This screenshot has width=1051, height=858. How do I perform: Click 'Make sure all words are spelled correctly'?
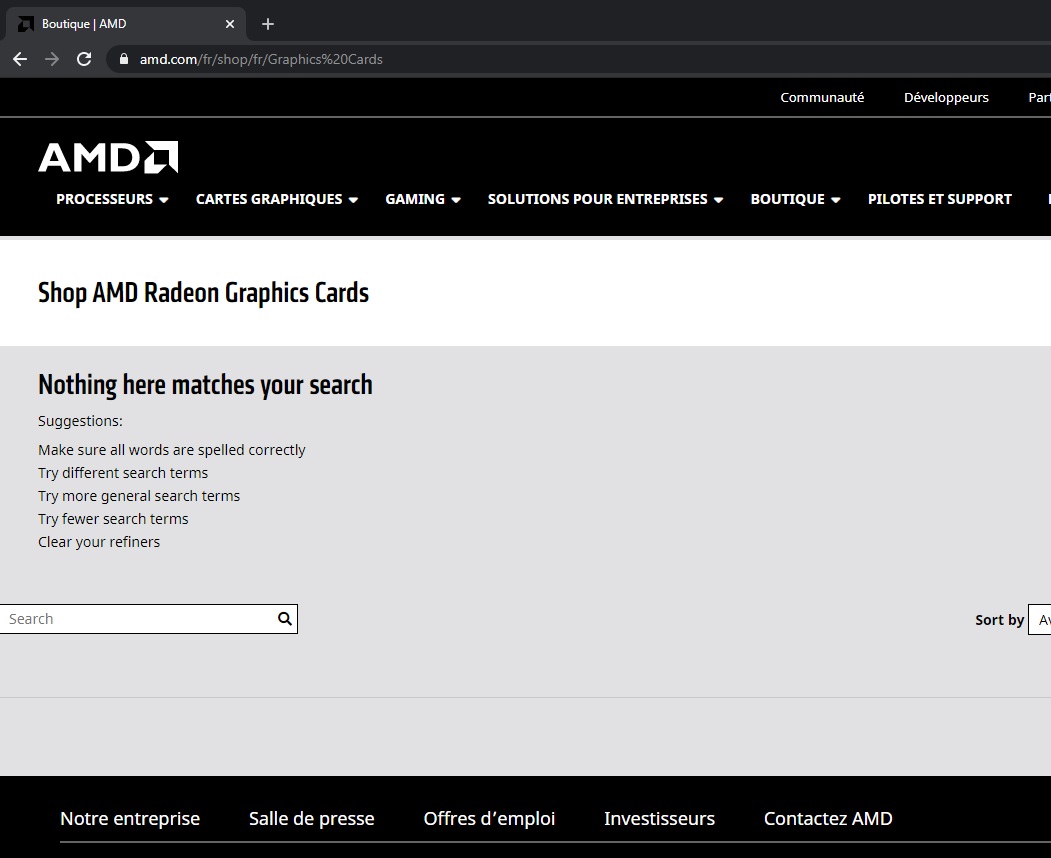(172, 450)
